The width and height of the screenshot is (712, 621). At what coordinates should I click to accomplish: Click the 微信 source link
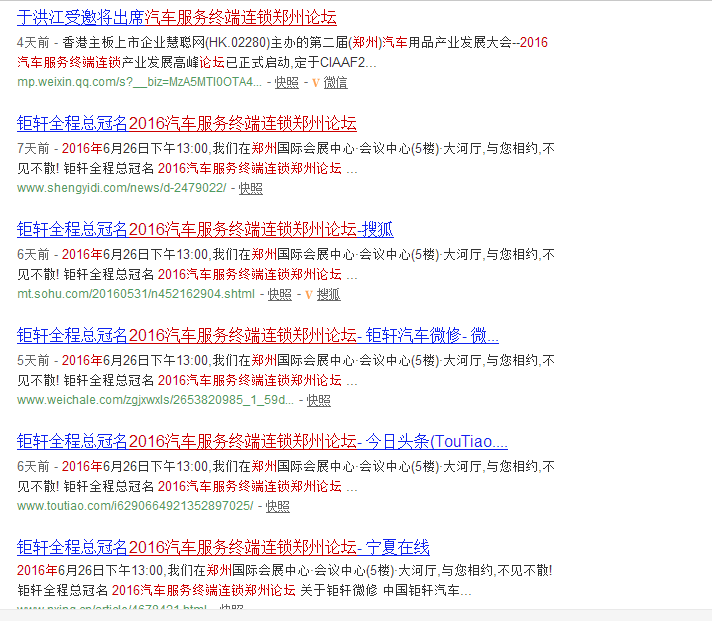(336, 82)
